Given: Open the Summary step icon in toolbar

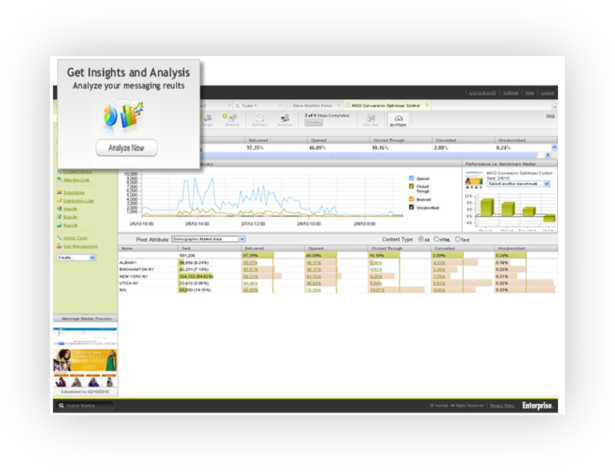Looking at the screenshot, I should click(260, 118).
